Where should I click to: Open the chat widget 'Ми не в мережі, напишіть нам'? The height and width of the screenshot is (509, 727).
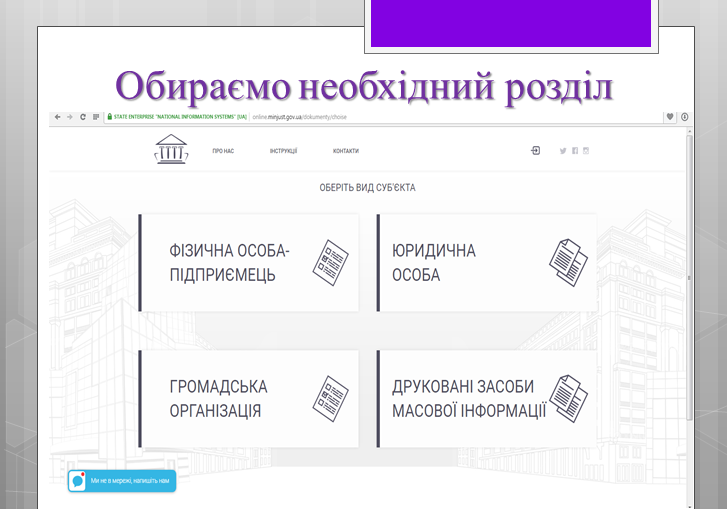tap(122, 481)
